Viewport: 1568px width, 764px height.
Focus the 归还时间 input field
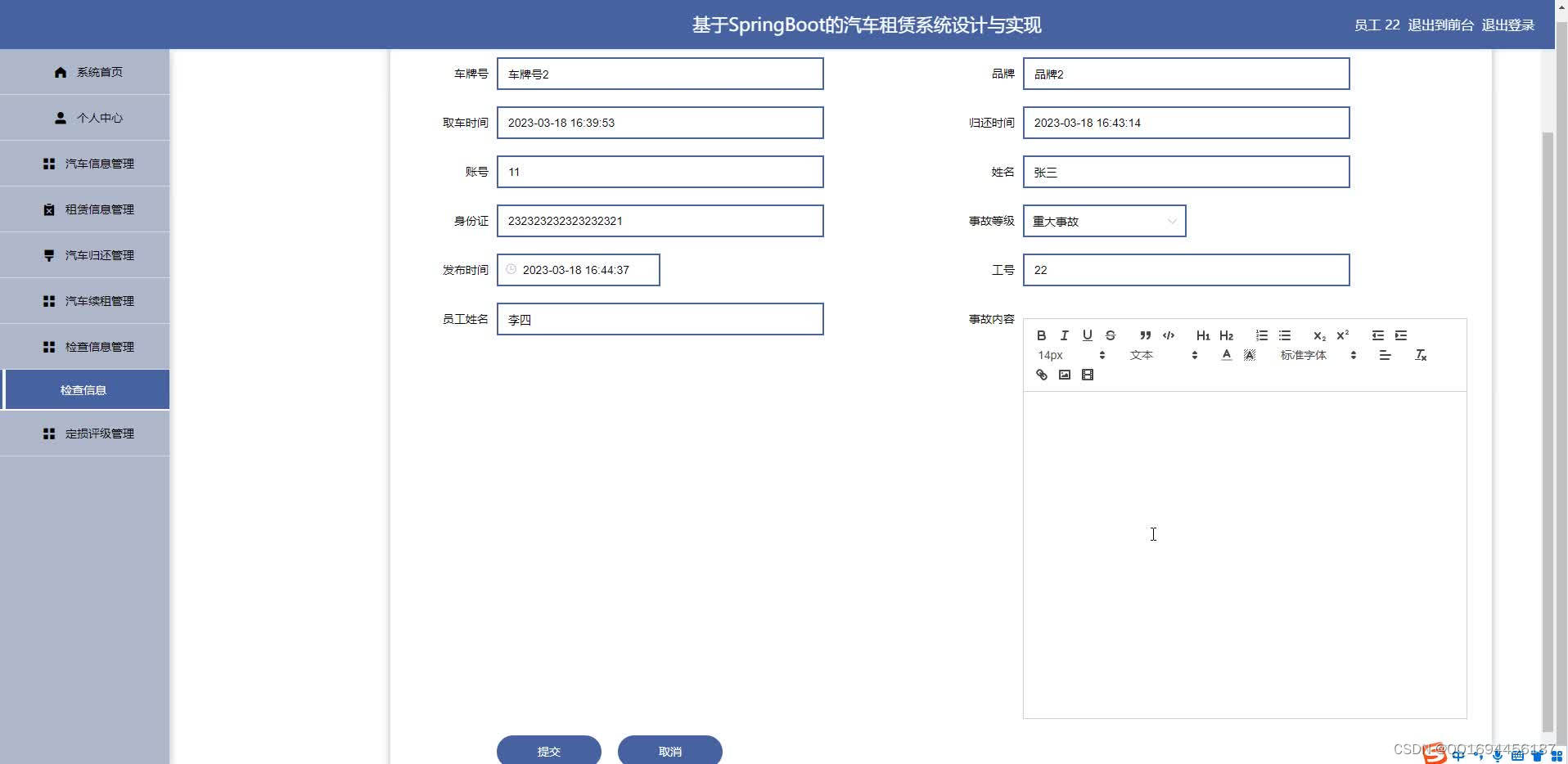pyautogui.click(x=1186, y=123)
